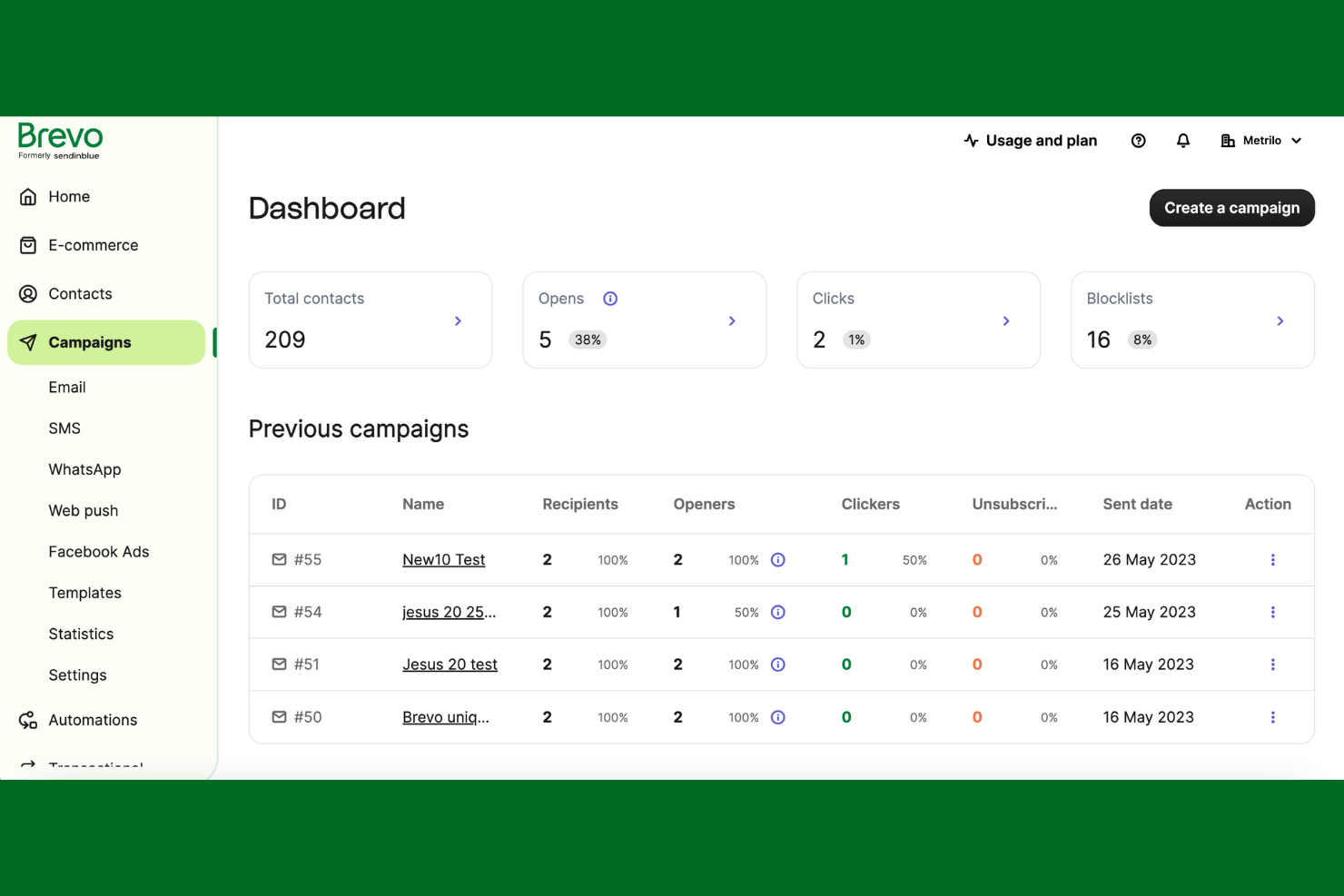
Task: Expand Total contacts card arrow
Action: click(x=458, y=321)
